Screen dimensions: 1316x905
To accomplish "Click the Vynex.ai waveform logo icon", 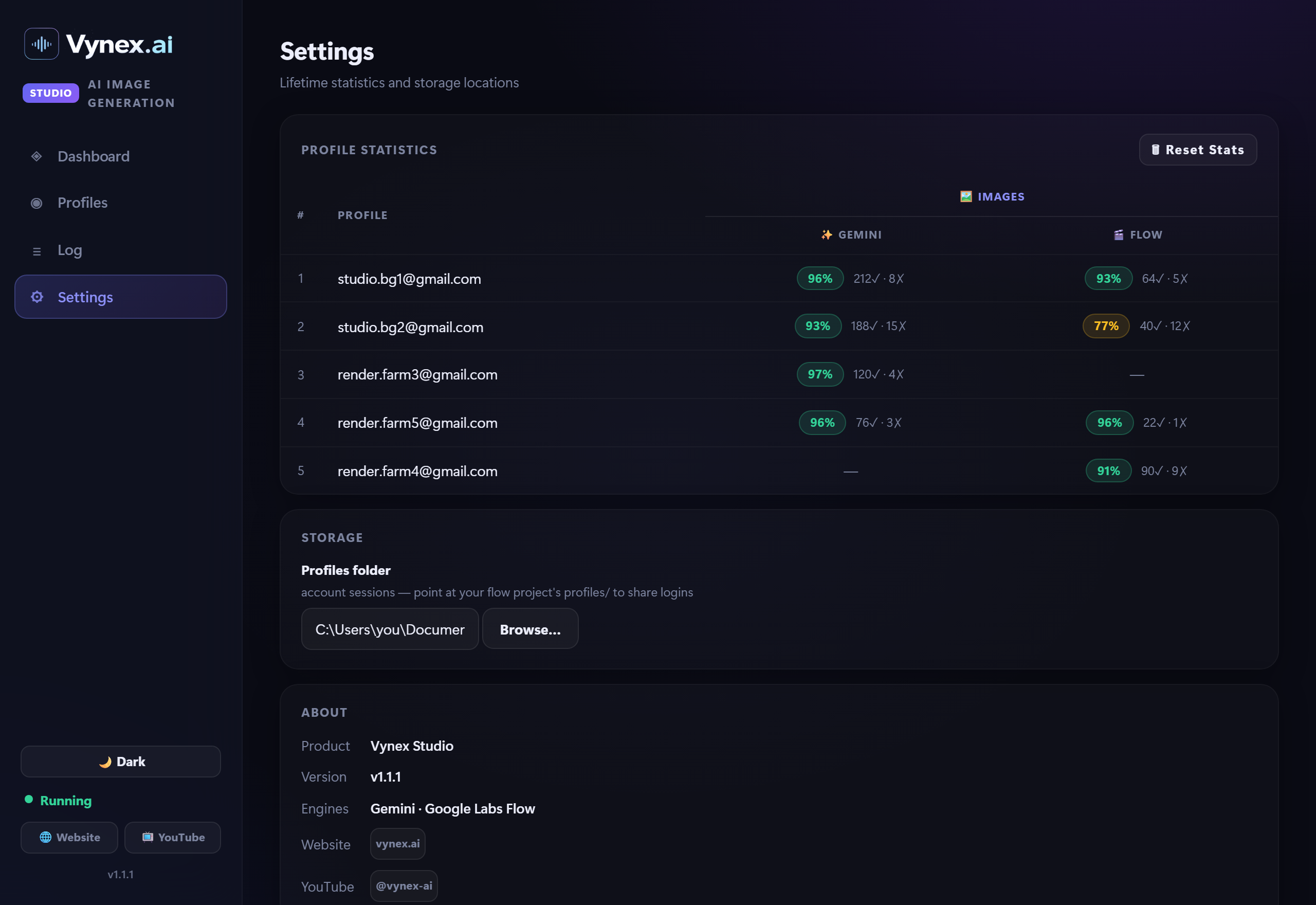I will coord(41,44).
